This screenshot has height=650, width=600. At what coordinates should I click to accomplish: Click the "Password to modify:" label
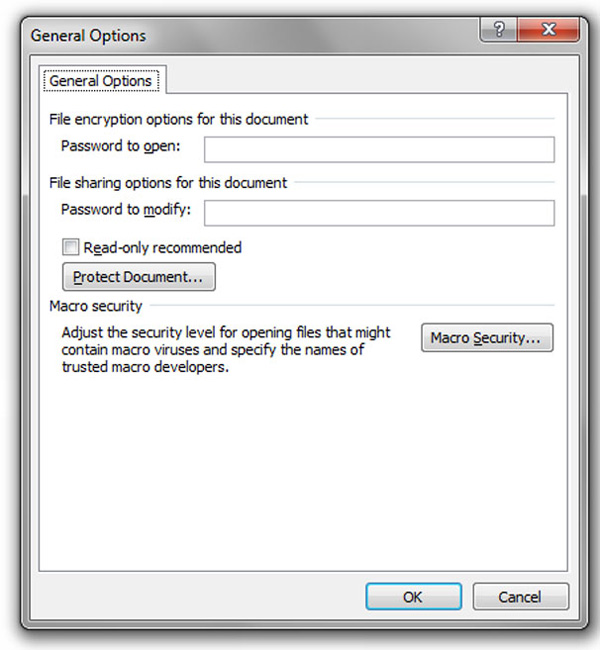pos(126,210)
